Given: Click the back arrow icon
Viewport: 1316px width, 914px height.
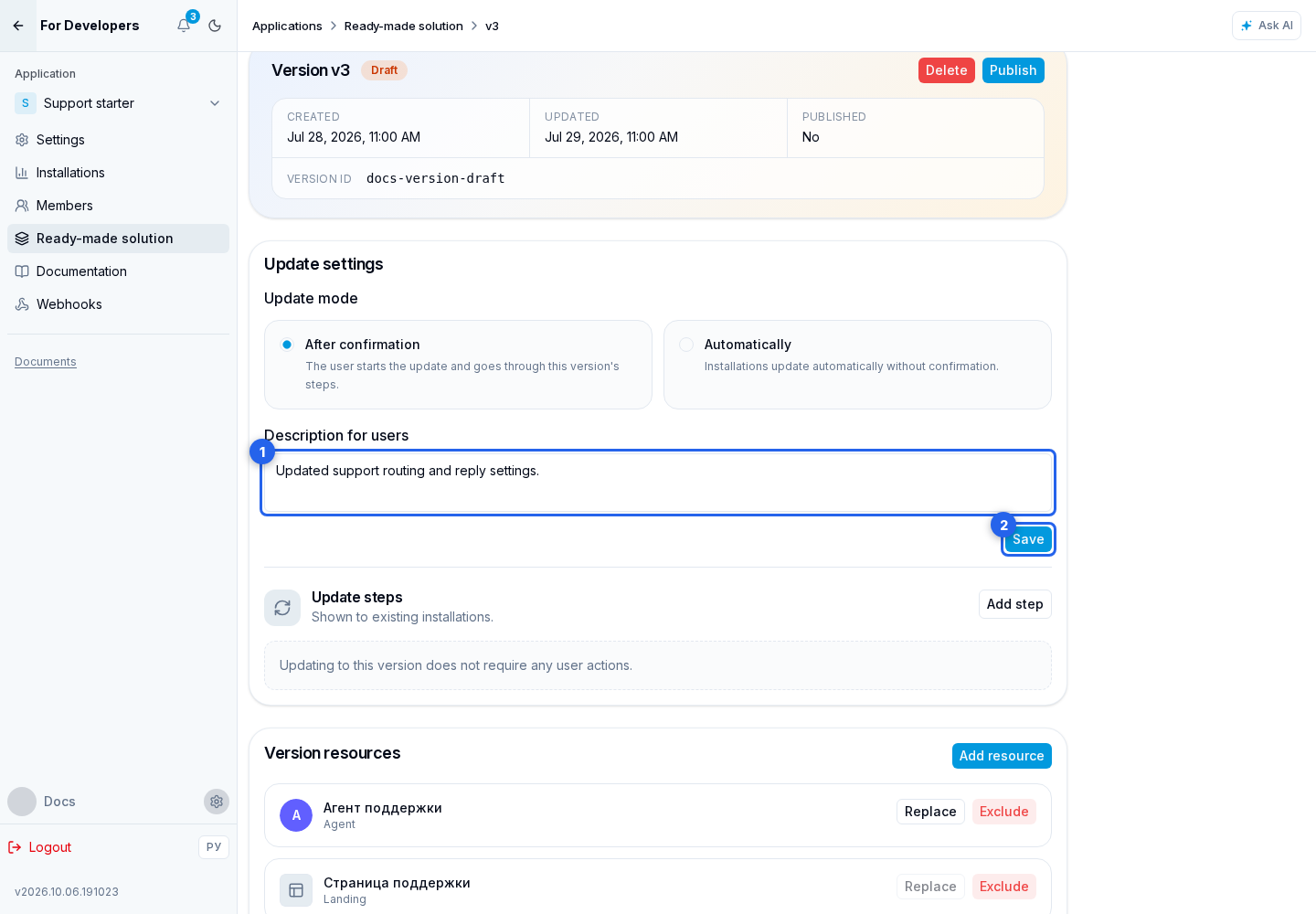Looking at the screenshot, I should coord(18,26).
